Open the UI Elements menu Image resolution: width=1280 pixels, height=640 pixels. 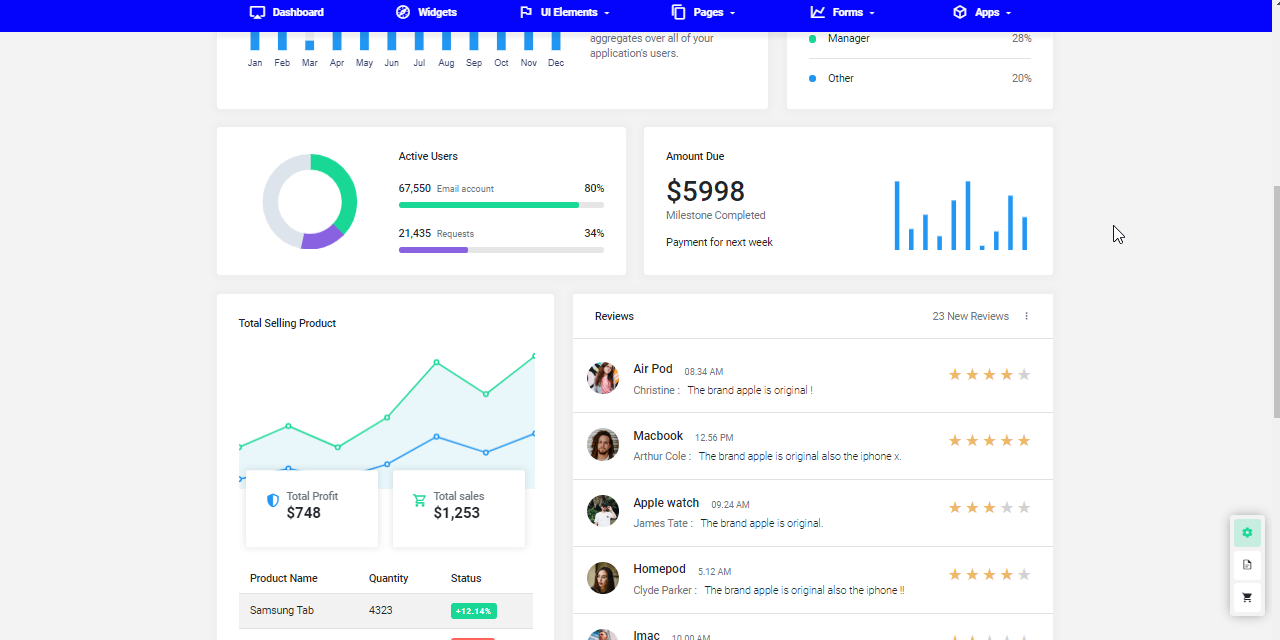(565, 12)
